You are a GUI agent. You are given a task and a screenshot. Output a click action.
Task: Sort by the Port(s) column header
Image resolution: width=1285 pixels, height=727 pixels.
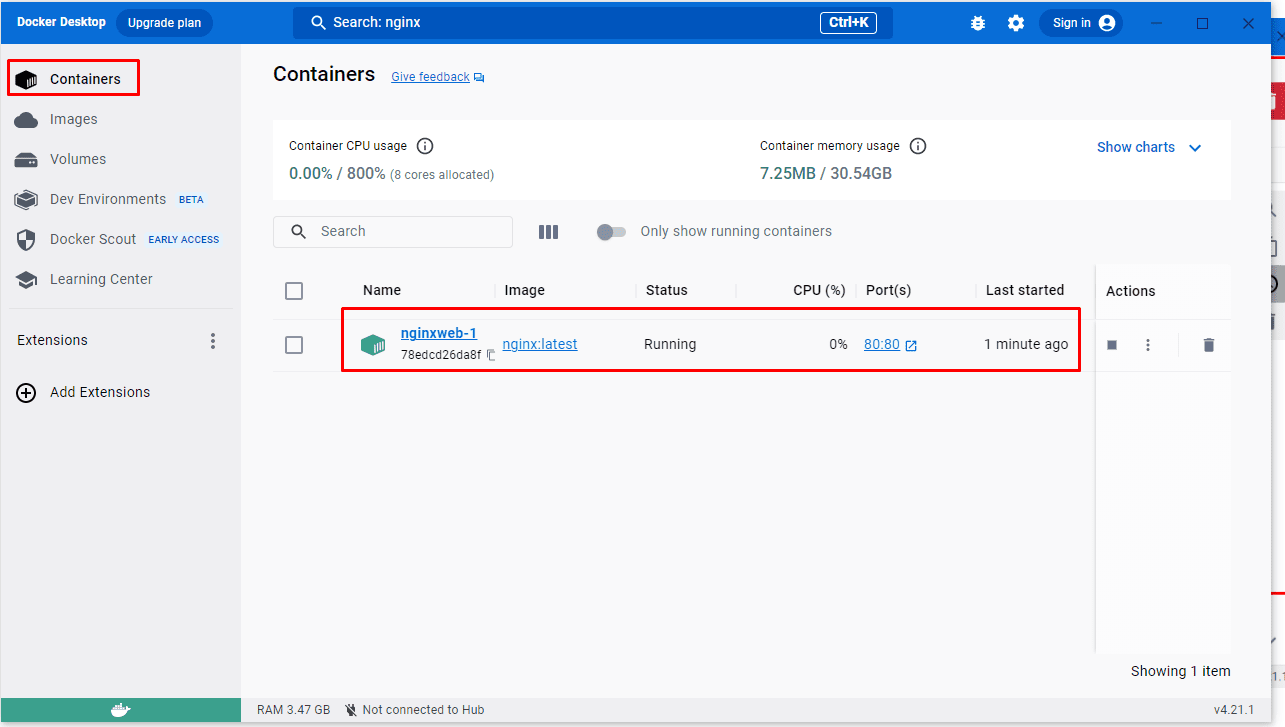pos(889,290)
